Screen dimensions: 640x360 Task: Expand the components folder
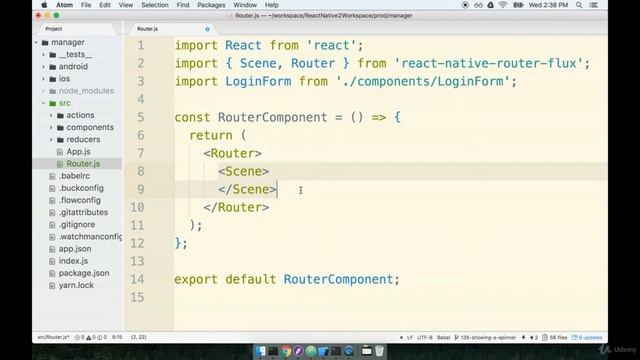51,127
